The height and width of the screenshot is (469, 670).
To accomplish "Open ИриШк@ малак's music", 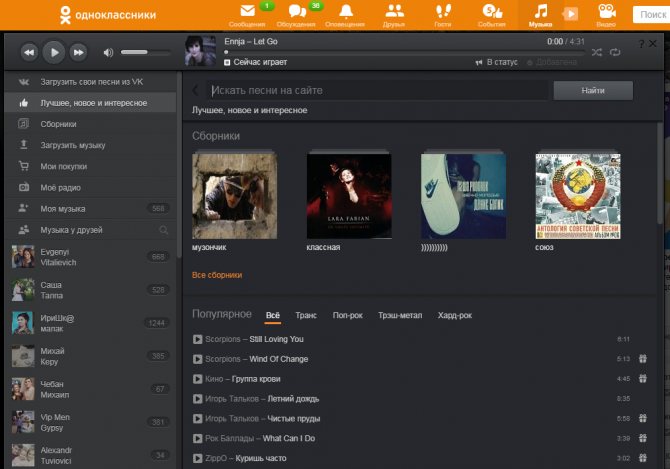I will (x=90, y=323).
